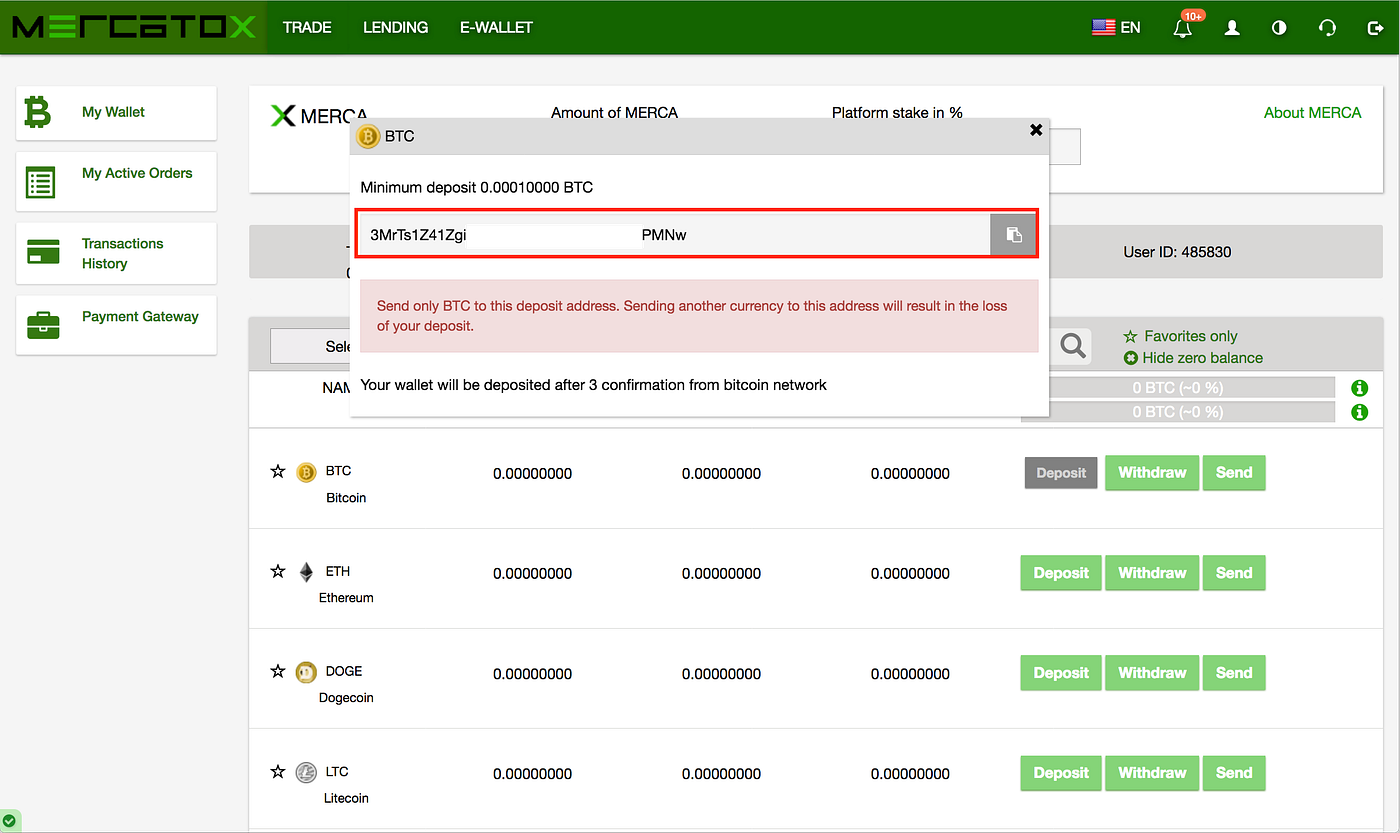Image resolution: width=1400 pixels, height=833 pixels.
Task: Click Withdraw for ETH
Action: tap(1152, 573)
